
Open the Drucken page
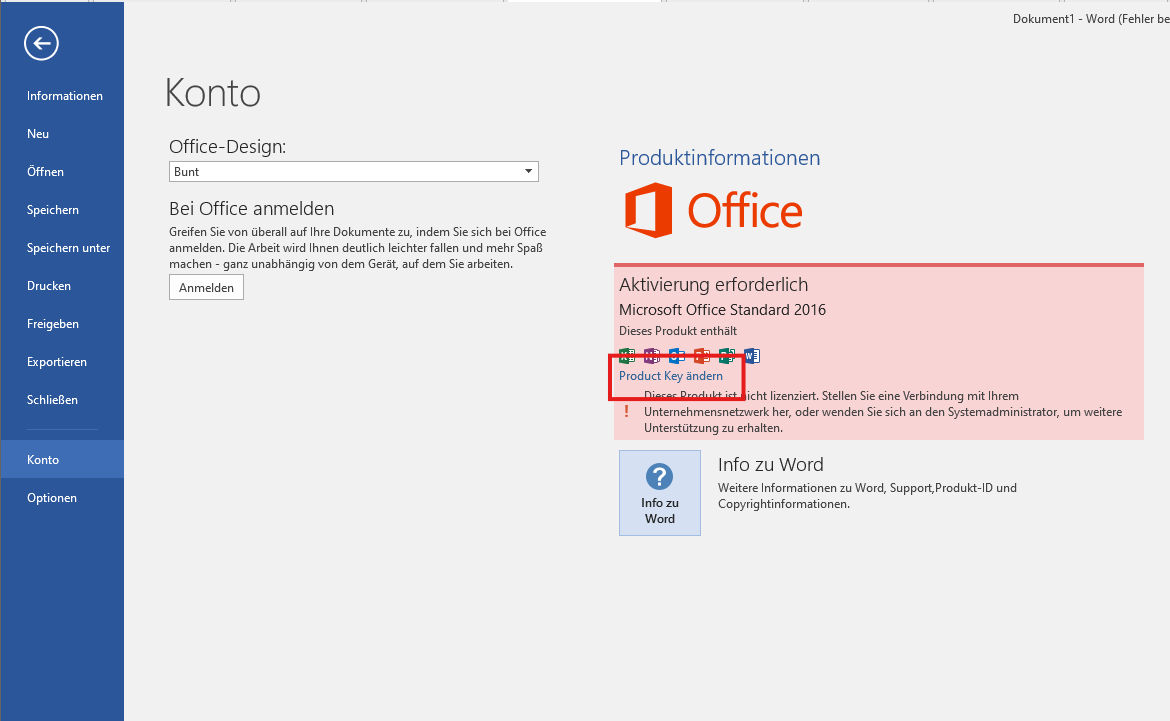(49, 286)
